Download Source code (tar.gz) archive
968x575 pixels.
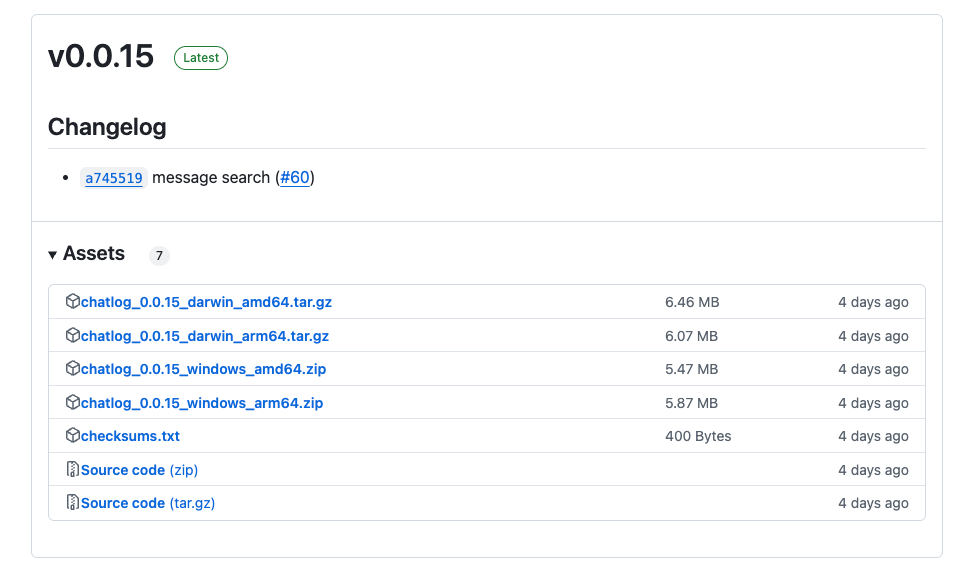coord(147,503)
